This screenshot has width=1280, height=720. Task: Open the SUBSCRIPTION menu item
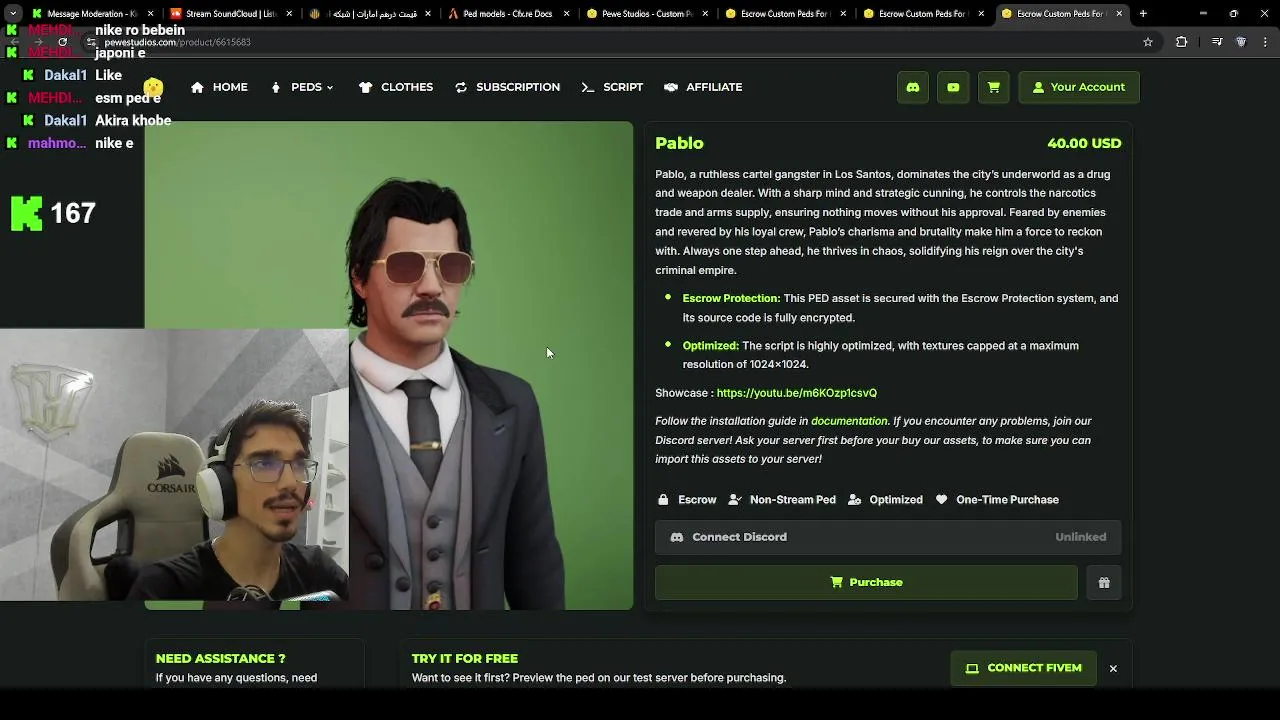coord(507,87)
